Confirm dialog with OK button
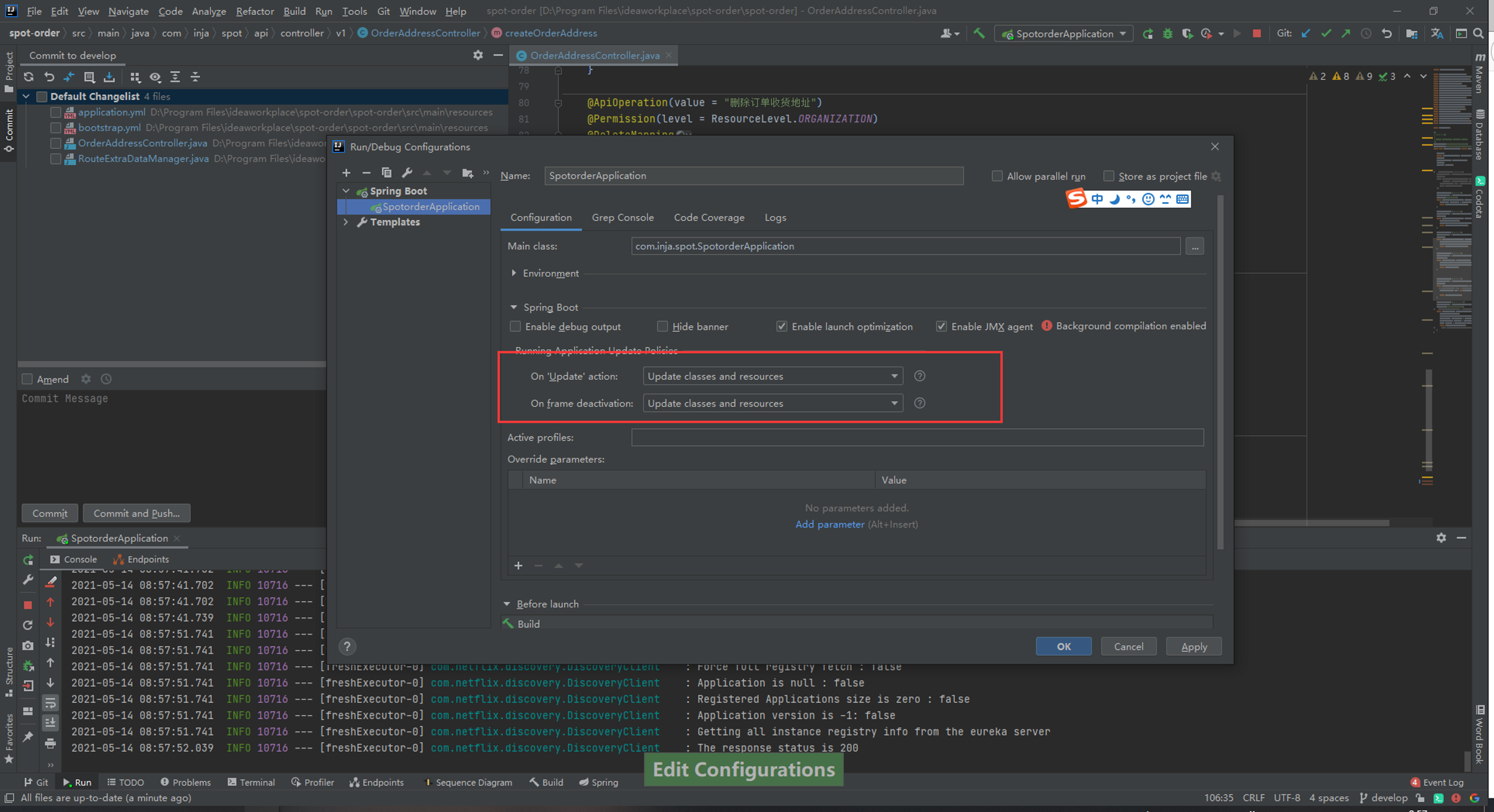Image resolution: width=1494 pixels, height=812 pixels. coord(1063,647)
